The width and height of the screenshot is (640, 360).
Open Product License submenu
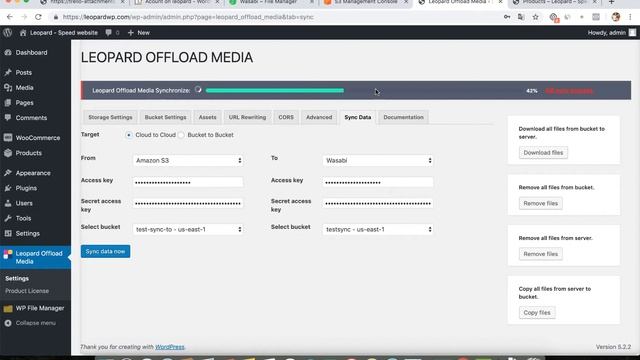pyautogui.click(x=27, y=291)
